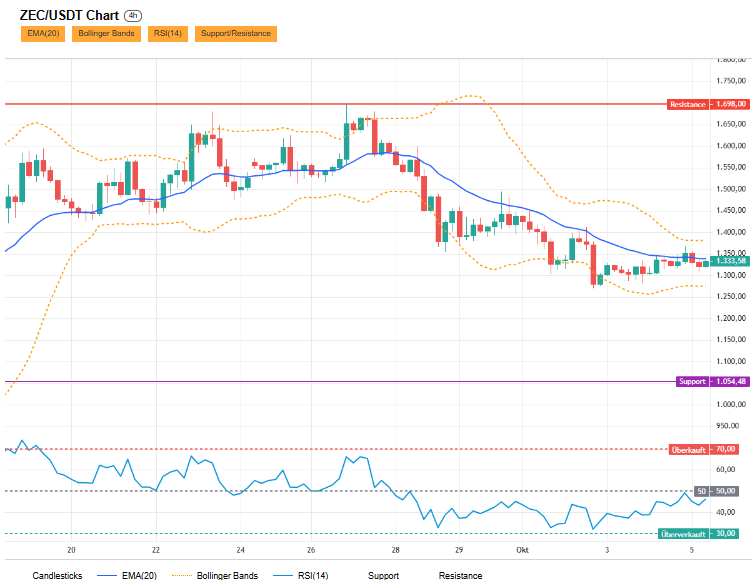Click the RSI(14) indicator tag
The image size is (752, 580).
point(167,34)
